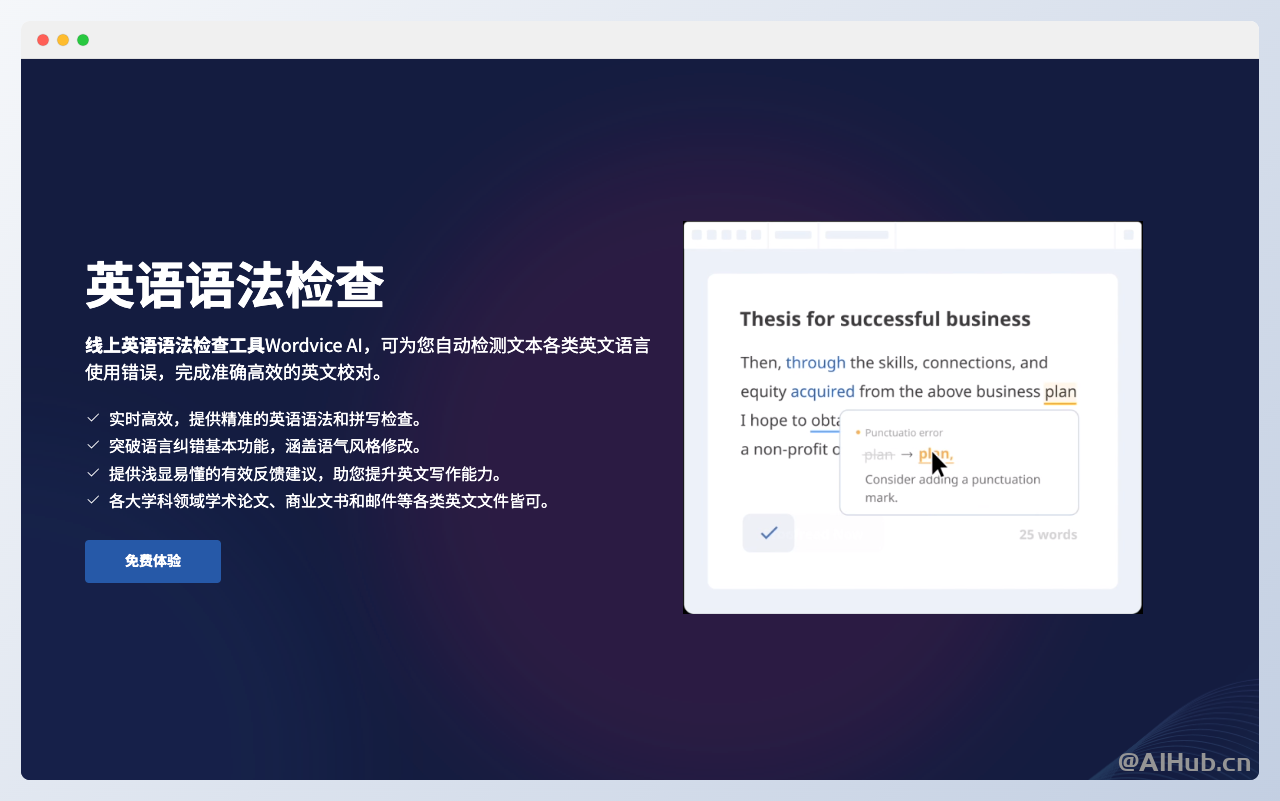Click the editor preview illustration
The height and width of the screenshot is (801, 1280).
pos(912,417)
